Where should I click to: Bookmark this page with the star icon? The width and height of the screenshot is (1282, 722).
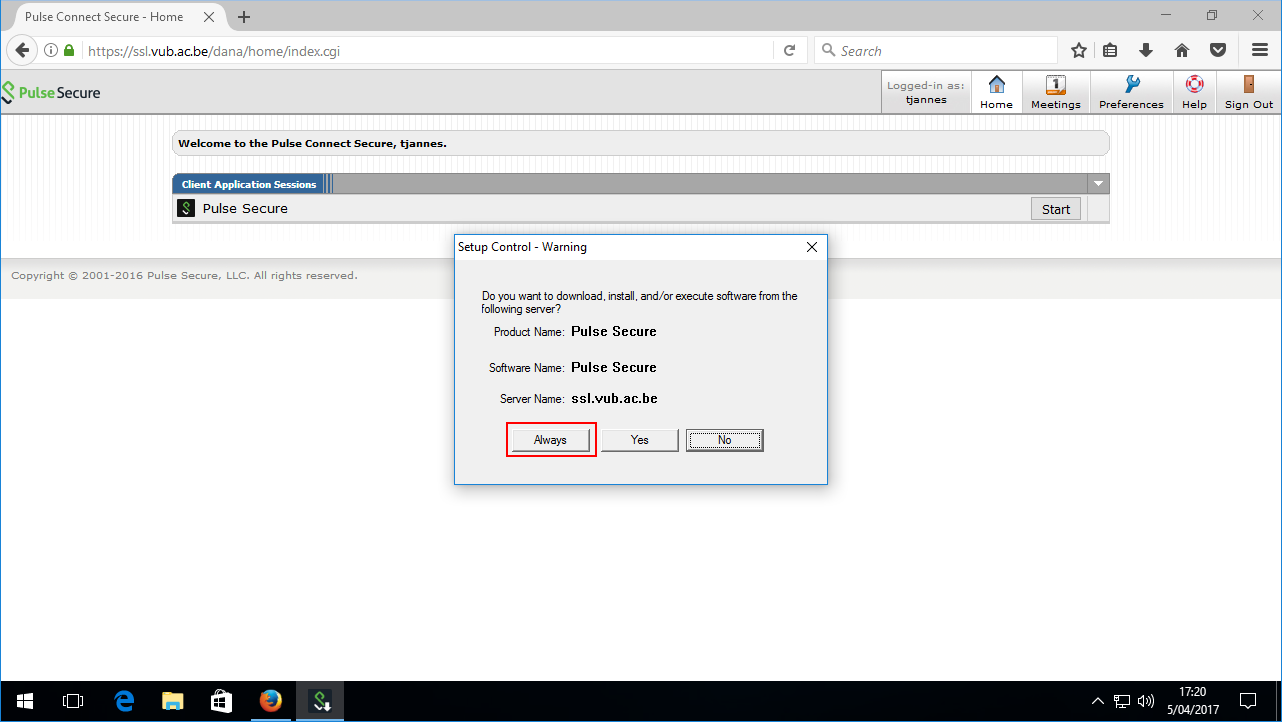point(1079,50)
